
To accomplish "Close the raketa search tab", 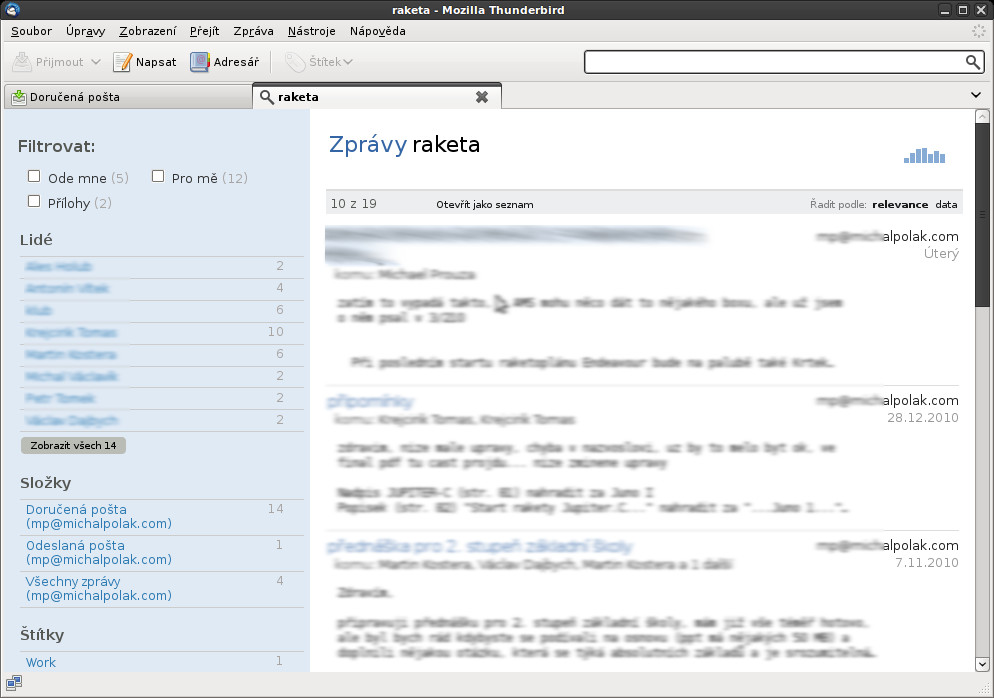I will [482, 97].
